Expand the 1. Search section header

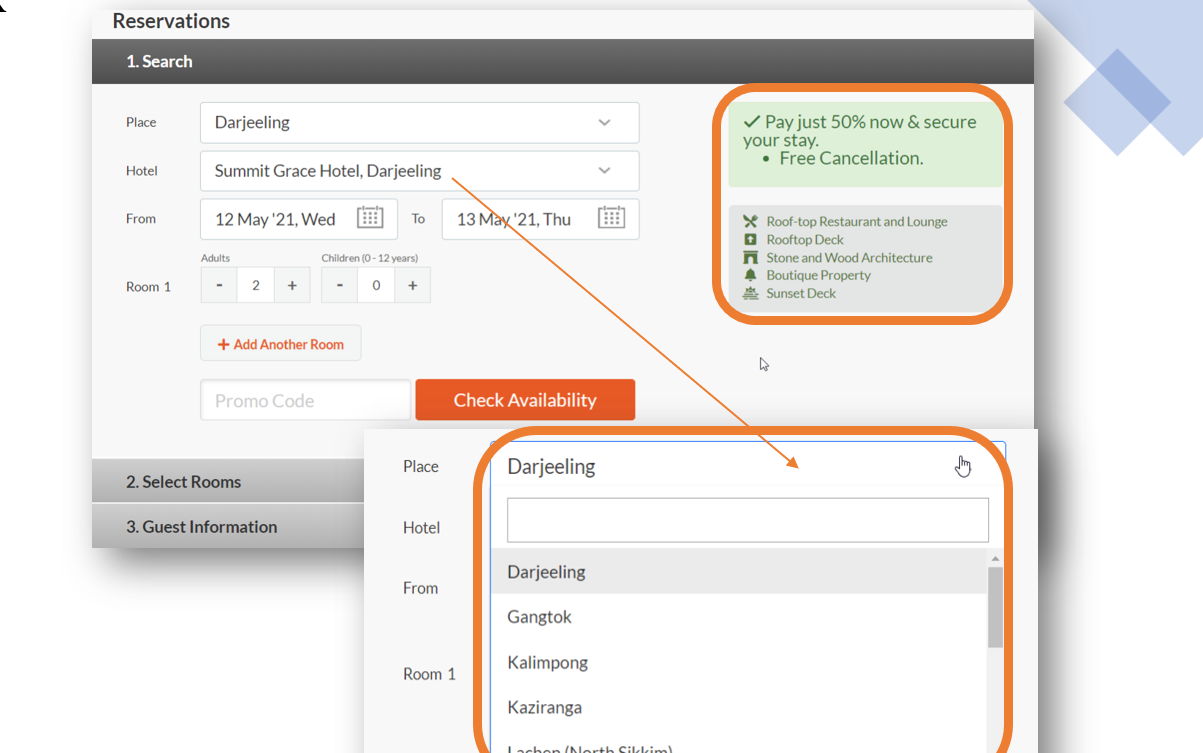(563, 61)
